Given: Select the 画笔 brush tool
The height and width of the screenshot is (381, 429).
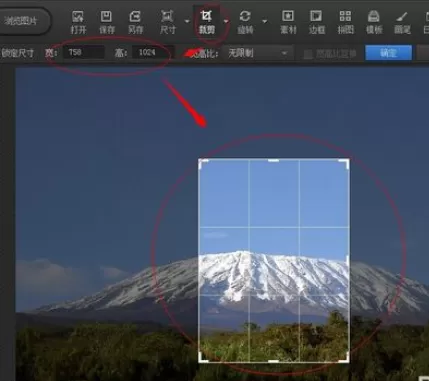Looking at the screenshot, I should 402,22.
